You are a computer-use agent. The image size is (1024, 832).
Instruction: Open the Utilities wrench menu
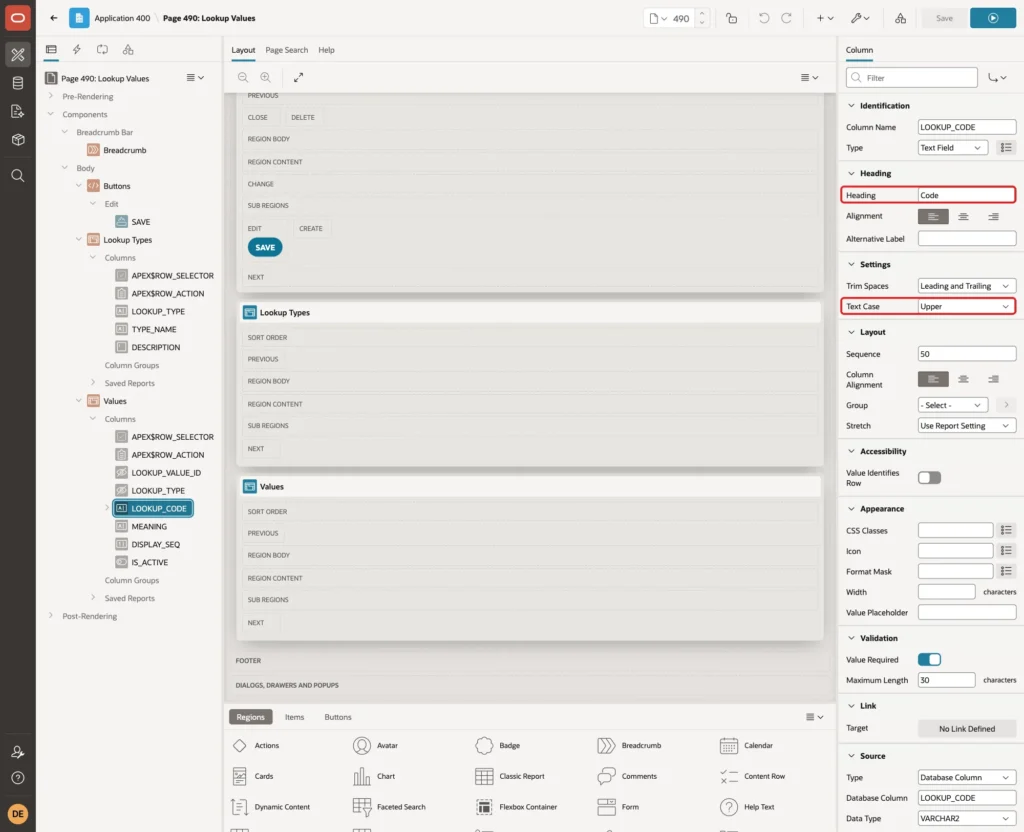(x=859, y=18)
